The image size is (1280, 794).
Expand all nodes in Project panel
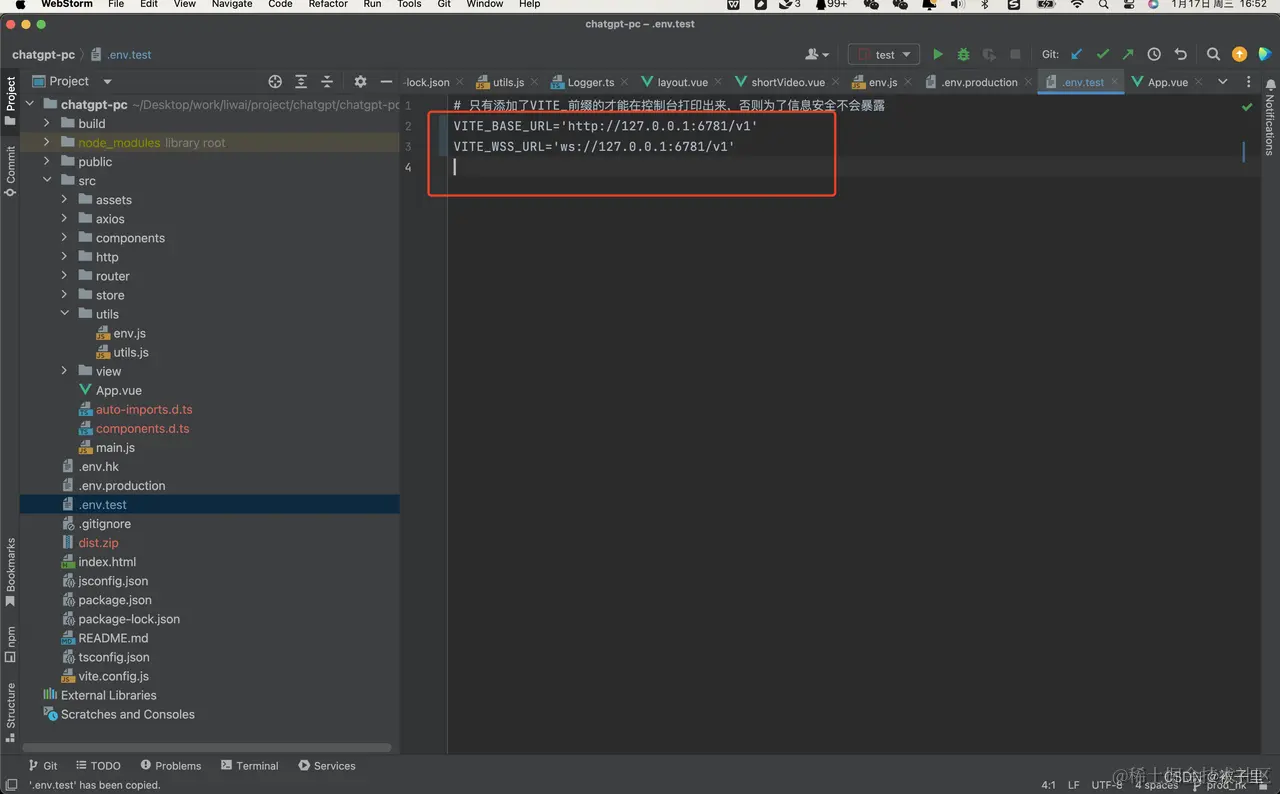(301, 81)
